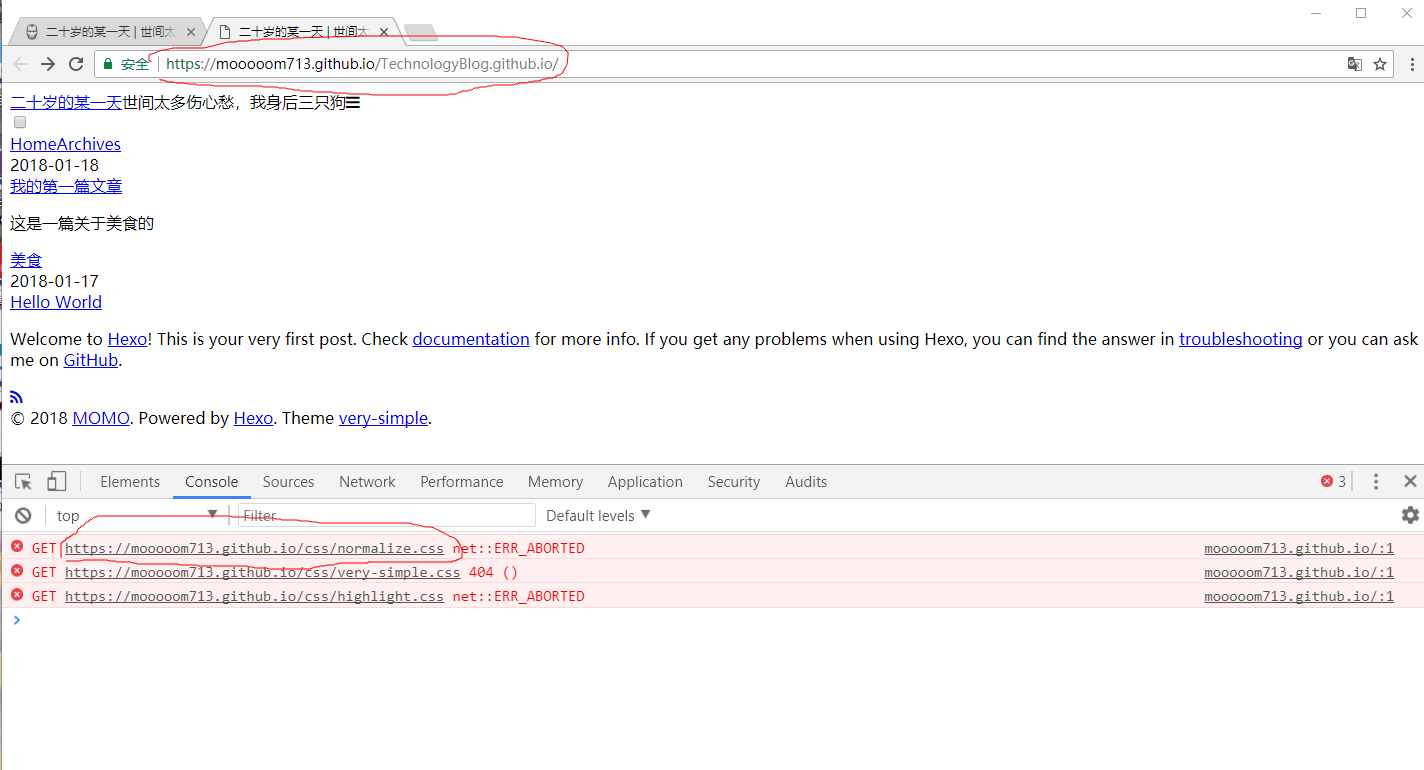Open the troubleshooting link
Image resolution: width=1424 pixels, height=770 pixels.
pos(1240,339)
